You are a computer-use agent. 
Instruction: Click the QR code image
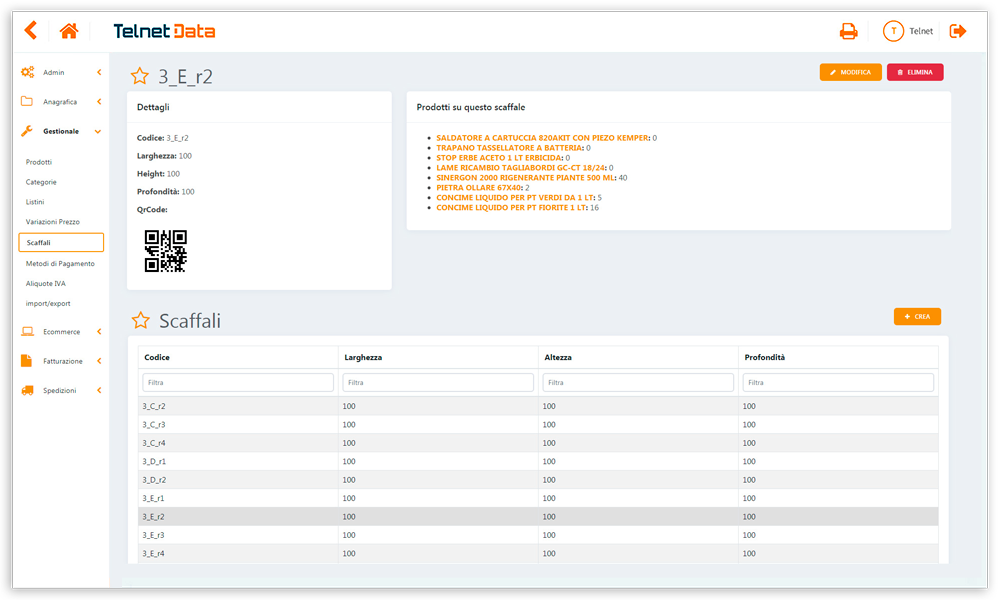click(x=166, y=251)
